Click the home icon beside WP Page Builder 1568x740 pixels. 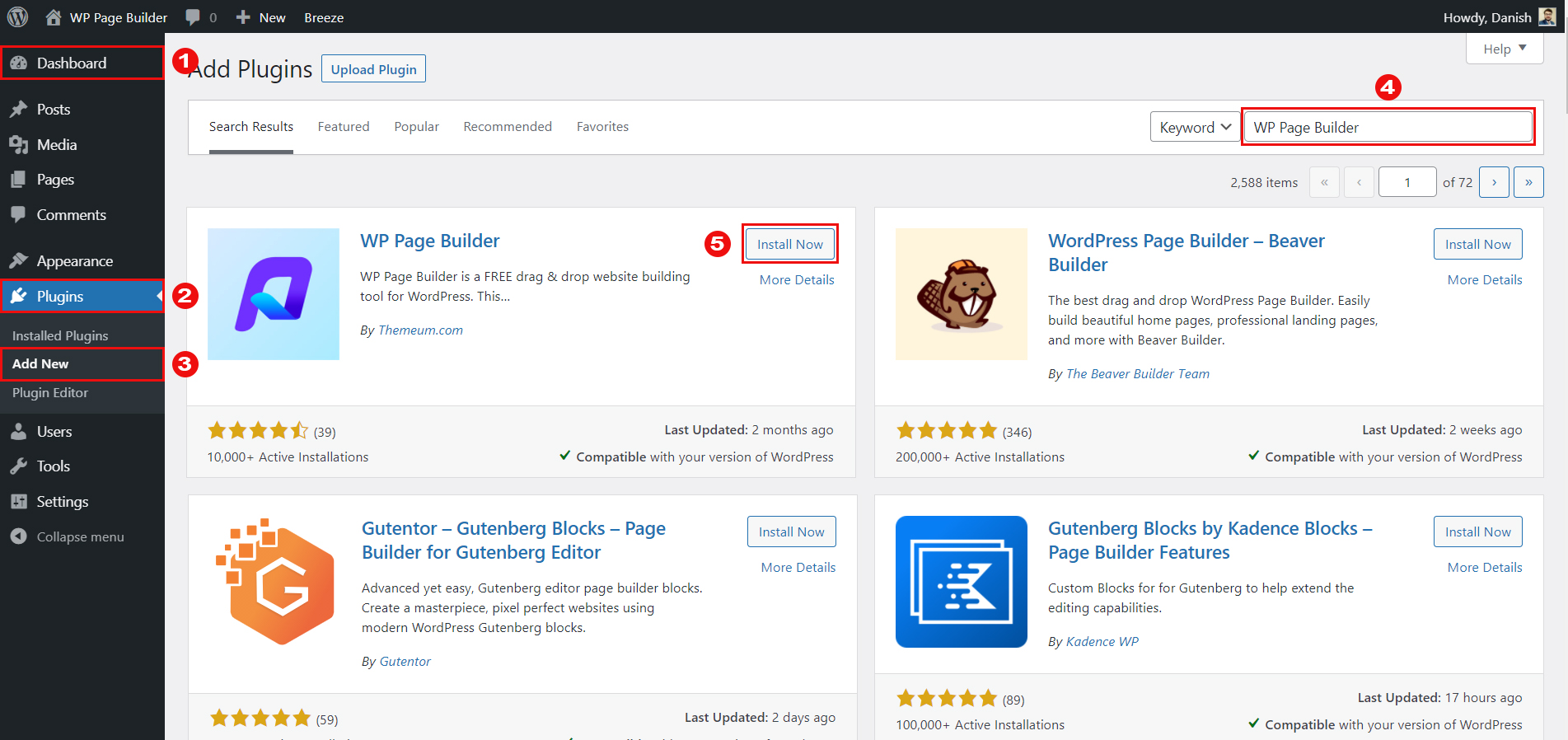54,17
